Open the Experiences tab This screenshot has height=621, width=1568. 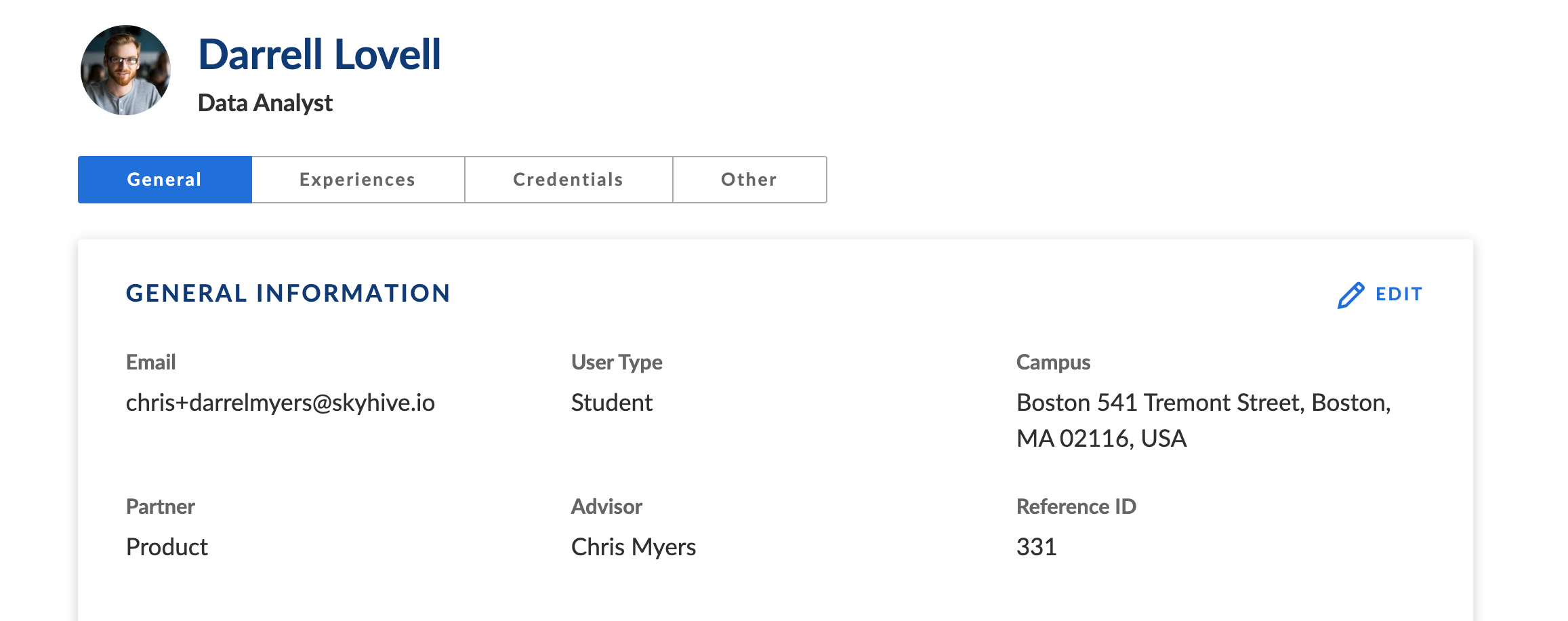pyautogui.click(x=358, y=180)
